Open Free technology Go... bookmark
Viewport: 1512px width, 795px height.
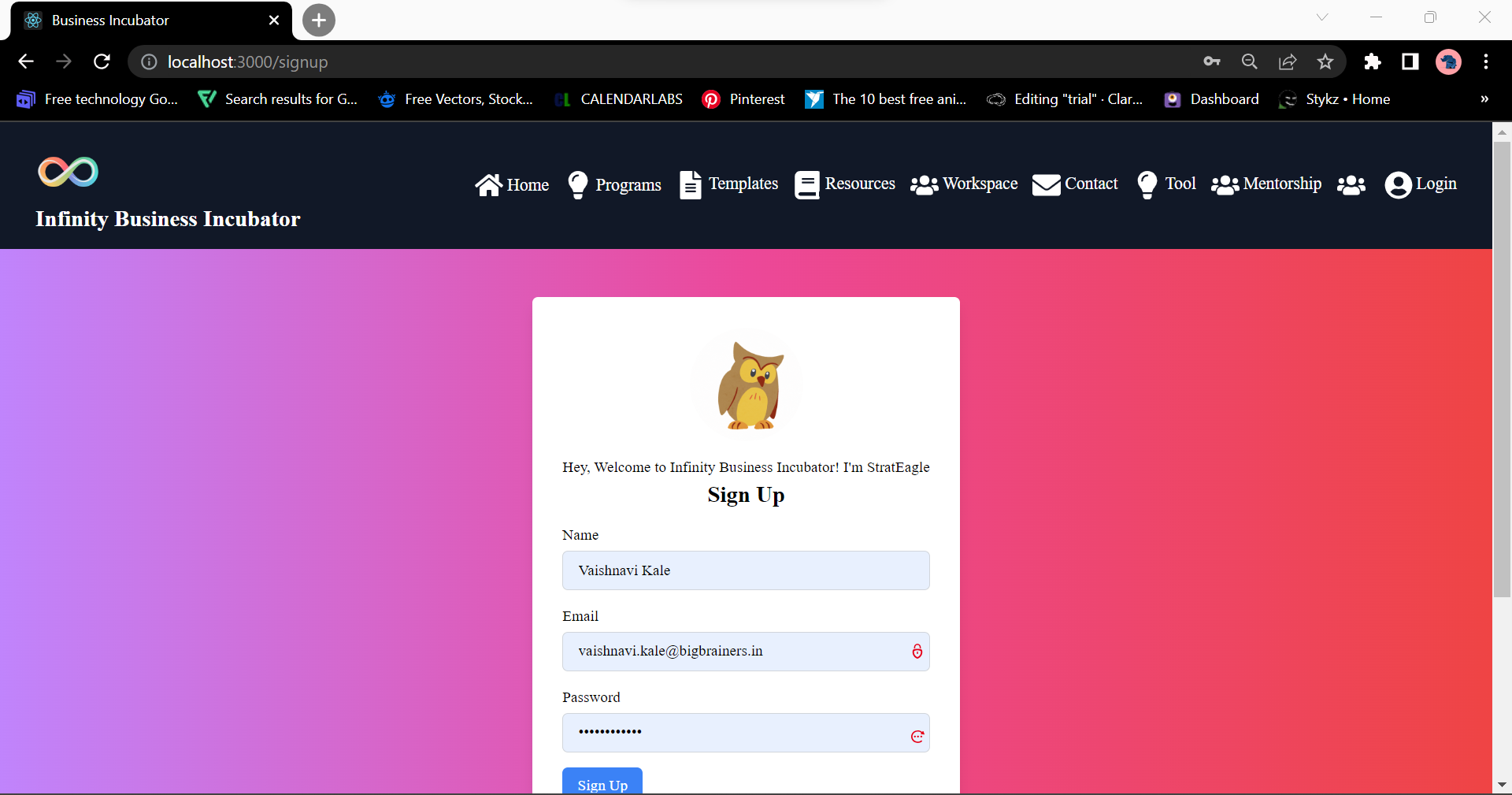point(98,99)
